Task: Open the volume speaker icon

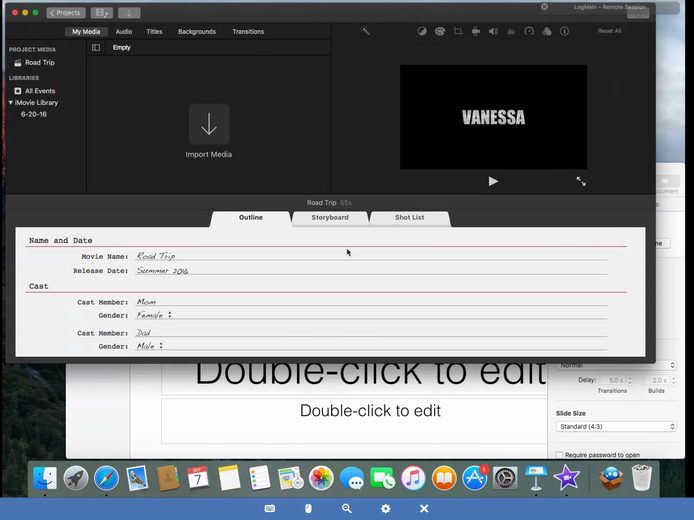Action: pyautogui.click(x=493, y=31)
